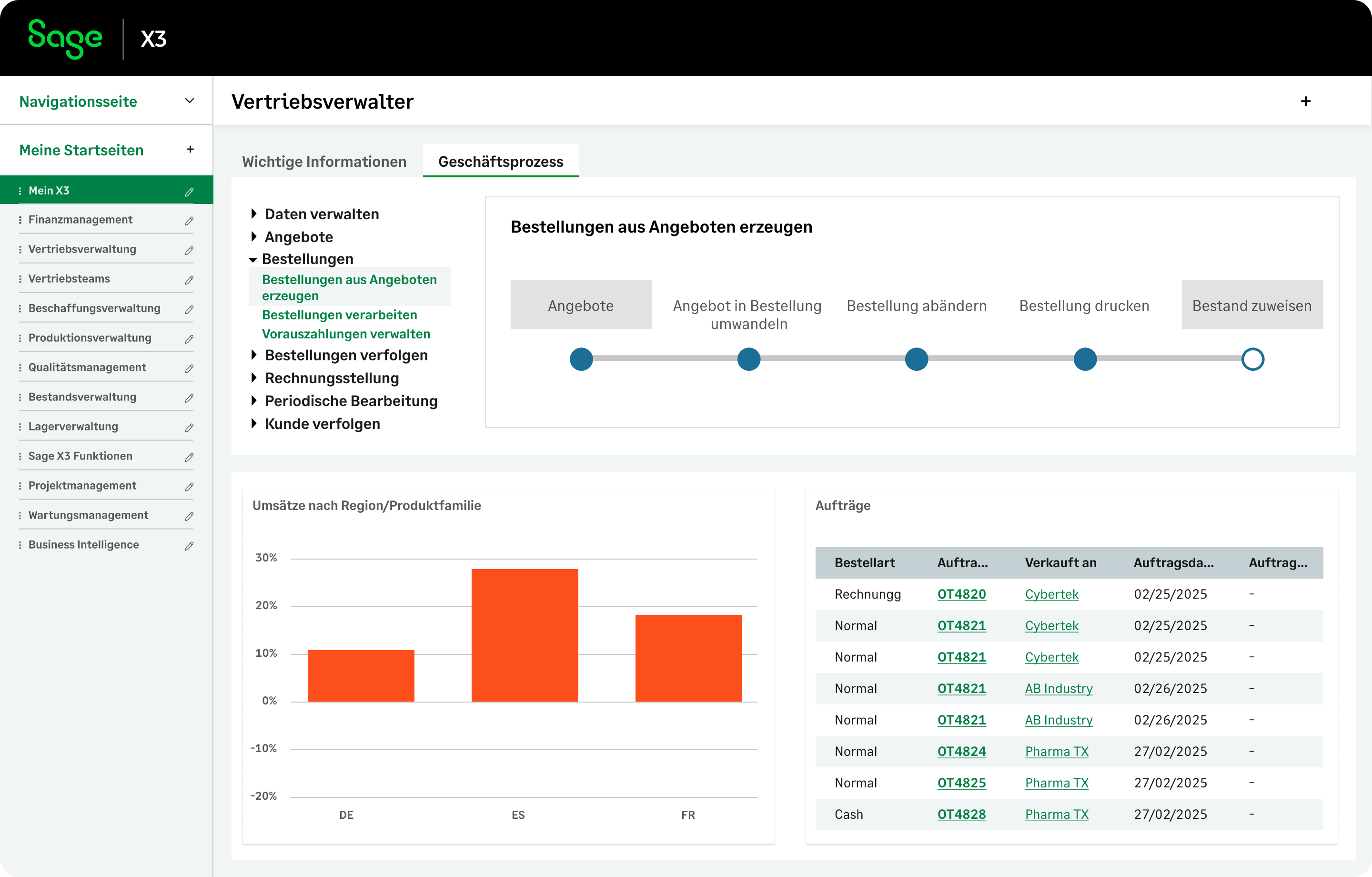
Task: Select the Geschäftsprozess tab
Action: (500, 162)
